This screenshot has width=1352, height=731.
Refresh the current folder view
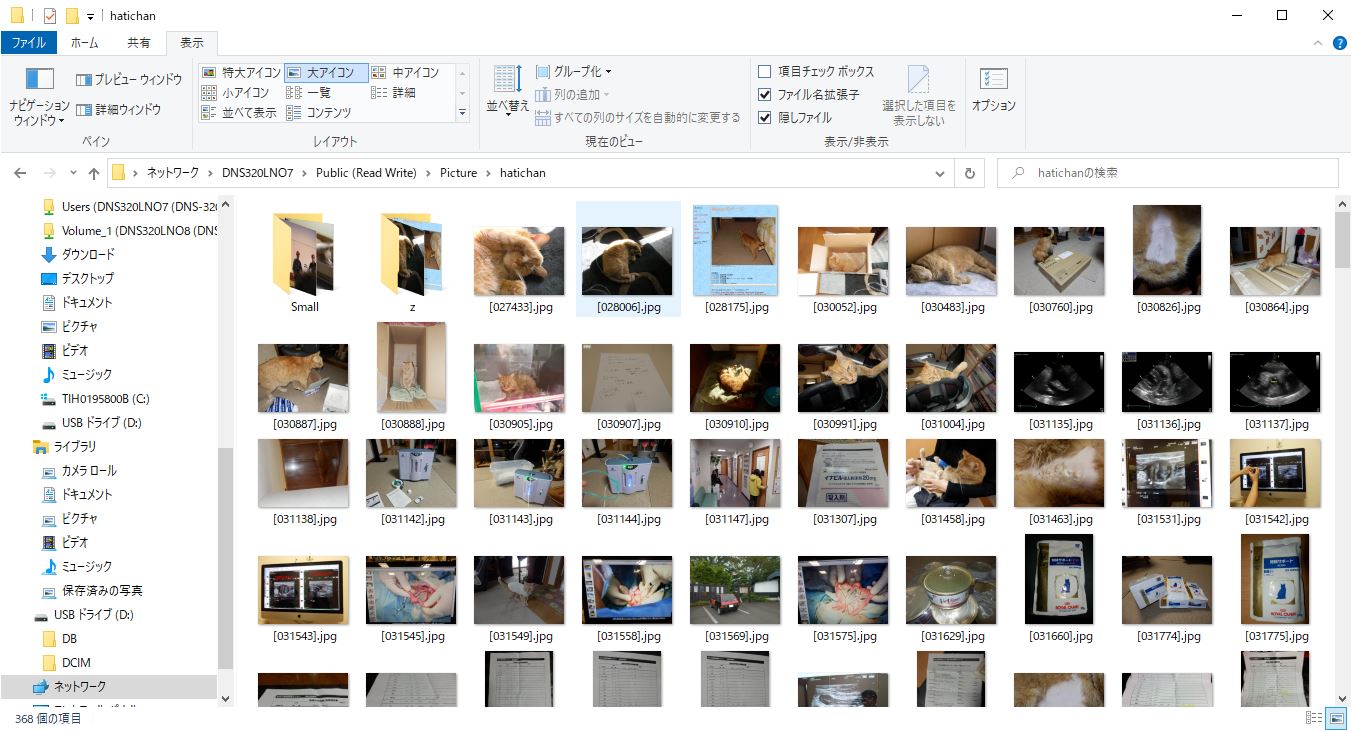pos(969,173)
